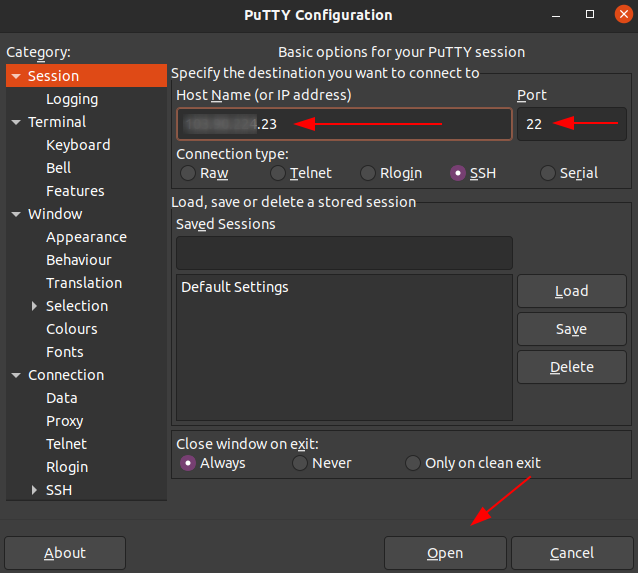Collapse the Window category arrow
The image size is (638, 573).
pos(16,214)
